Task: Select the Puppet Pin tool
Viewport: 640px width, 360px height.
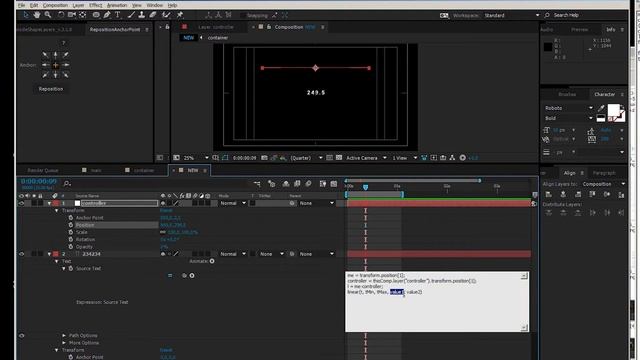Action: [x=180, y=15]
